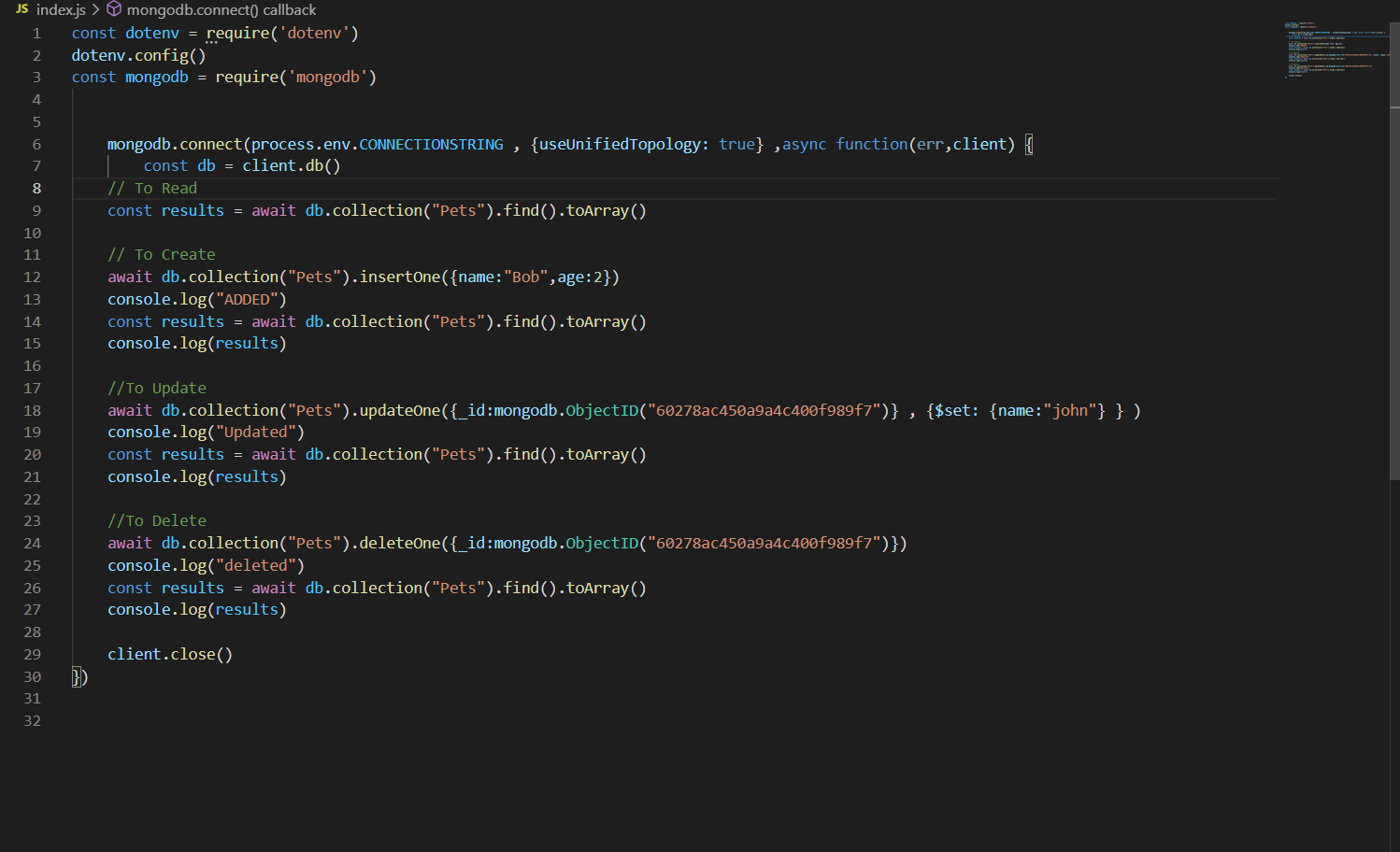Expand the breadcrumb dropdown for mongodb.connect() callback
This screenshot has height=852, width=1400.
coord(220,10)
